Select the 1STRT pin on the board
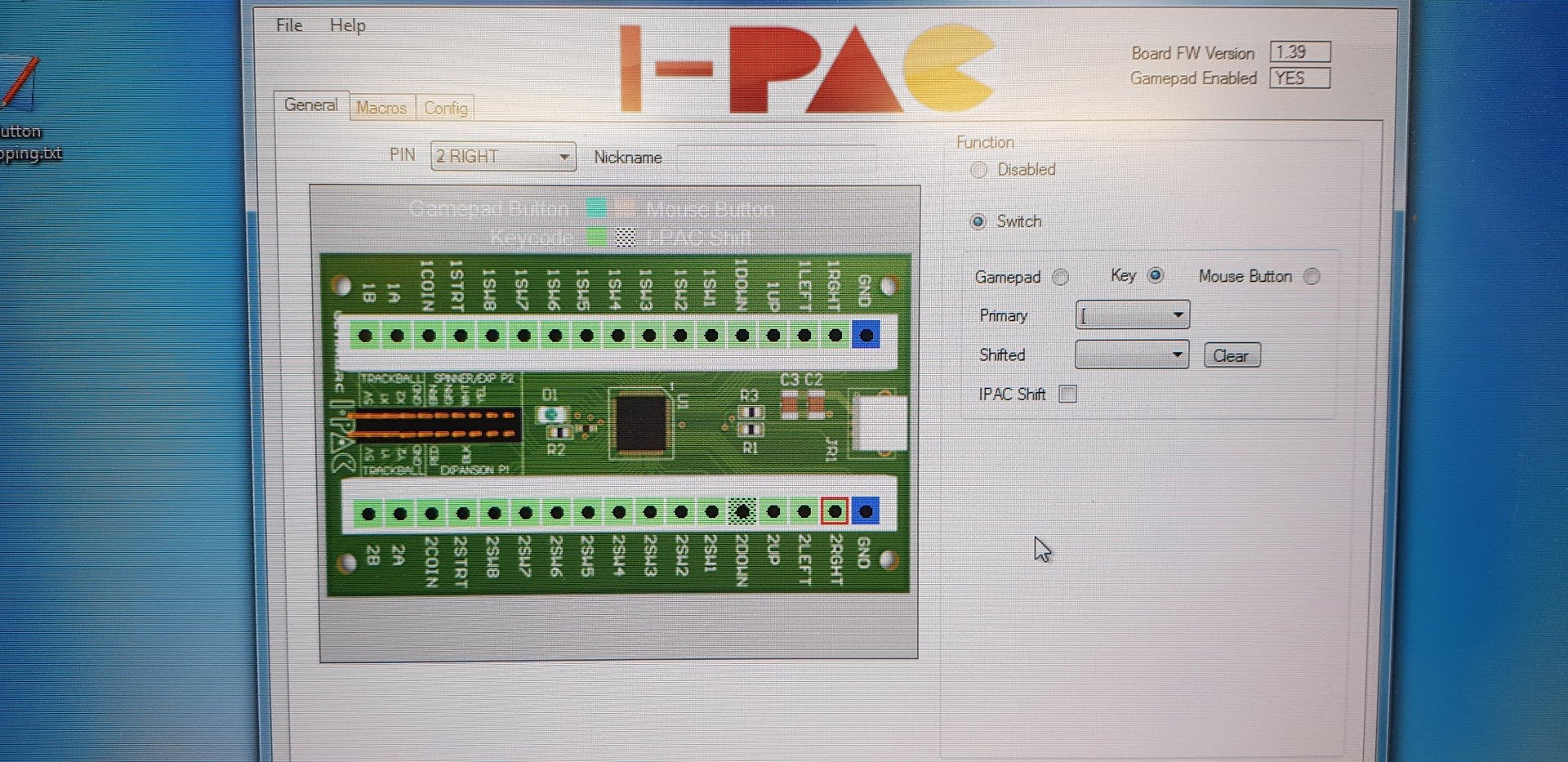1568x762 pixels. 461,335
